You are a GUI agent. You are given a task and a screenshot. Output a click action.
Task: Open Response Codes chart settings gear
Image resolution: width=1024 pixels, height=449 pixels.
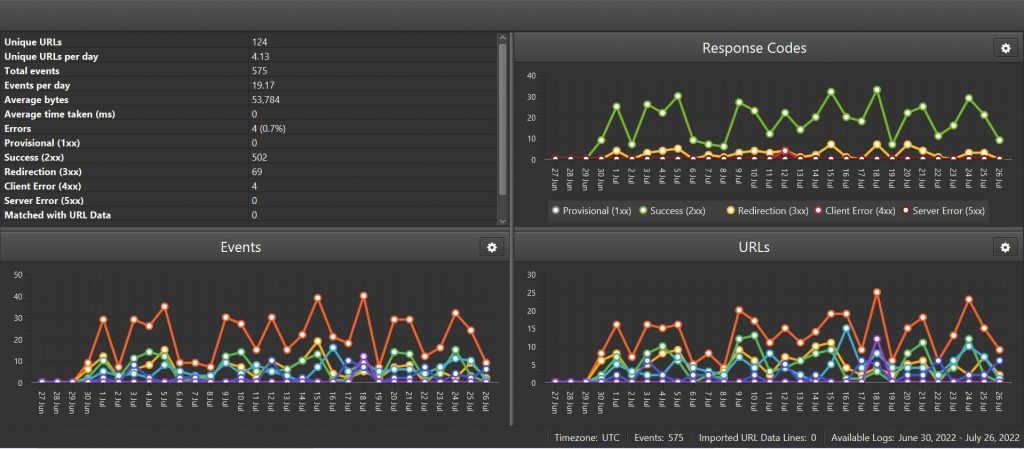coord(1005,48)
